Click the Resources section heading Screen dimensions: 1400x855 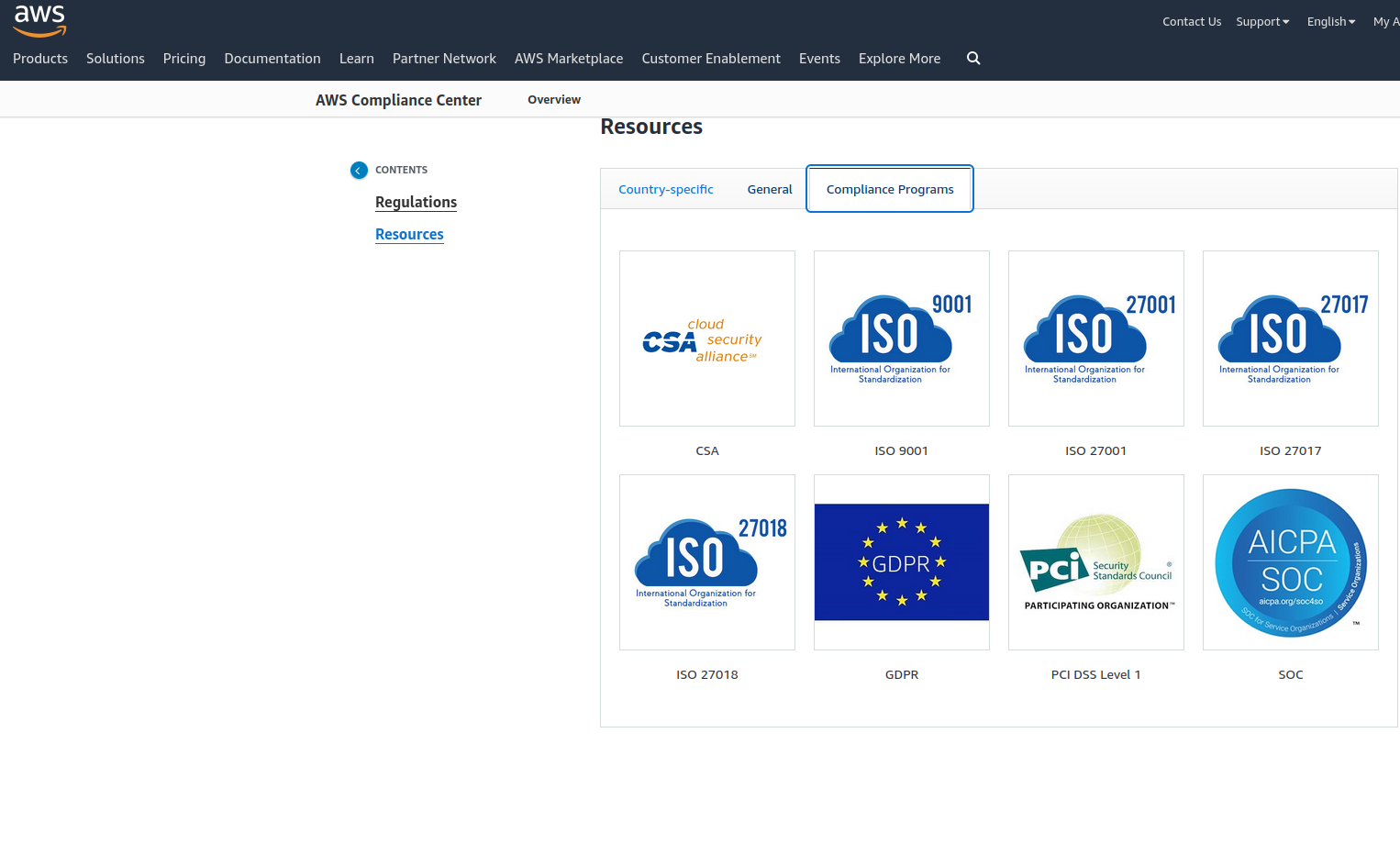pyautogui.click(x=651, y=127)
